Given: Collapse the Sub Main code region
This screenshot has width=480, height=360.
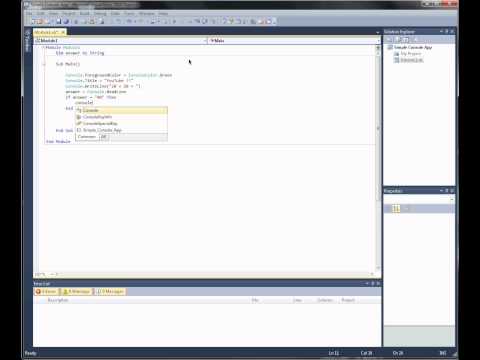Looking at the screenshot, I should coord(44,64).
